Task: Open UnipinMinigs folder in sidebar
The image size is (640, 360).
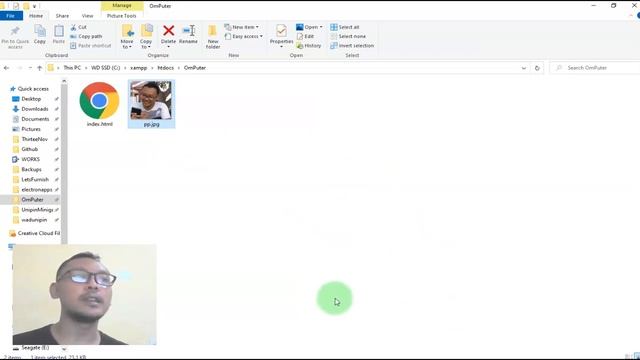Action: [37, 210]
